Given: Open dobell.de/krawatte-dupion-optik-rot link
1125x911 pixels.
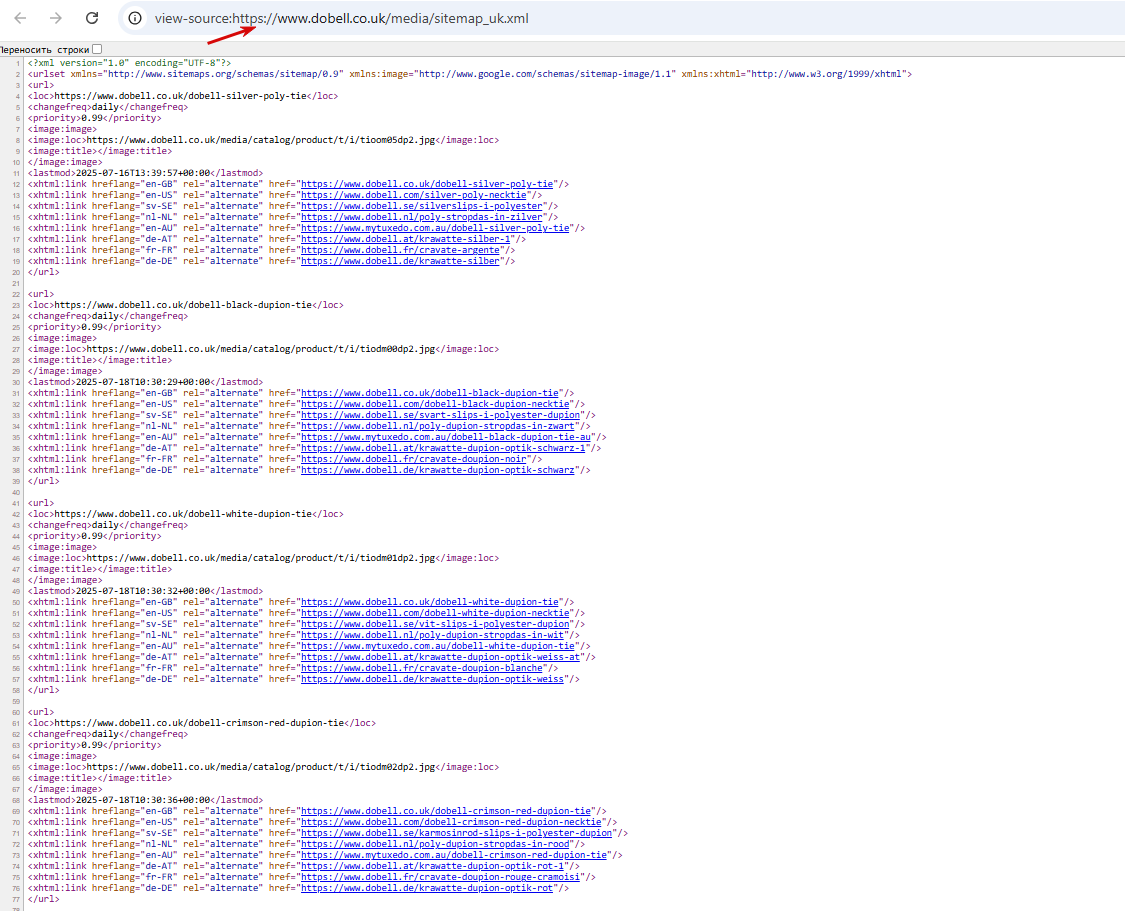Looking at the screenshot, I should pyautogui.click(x=427, y=888).
